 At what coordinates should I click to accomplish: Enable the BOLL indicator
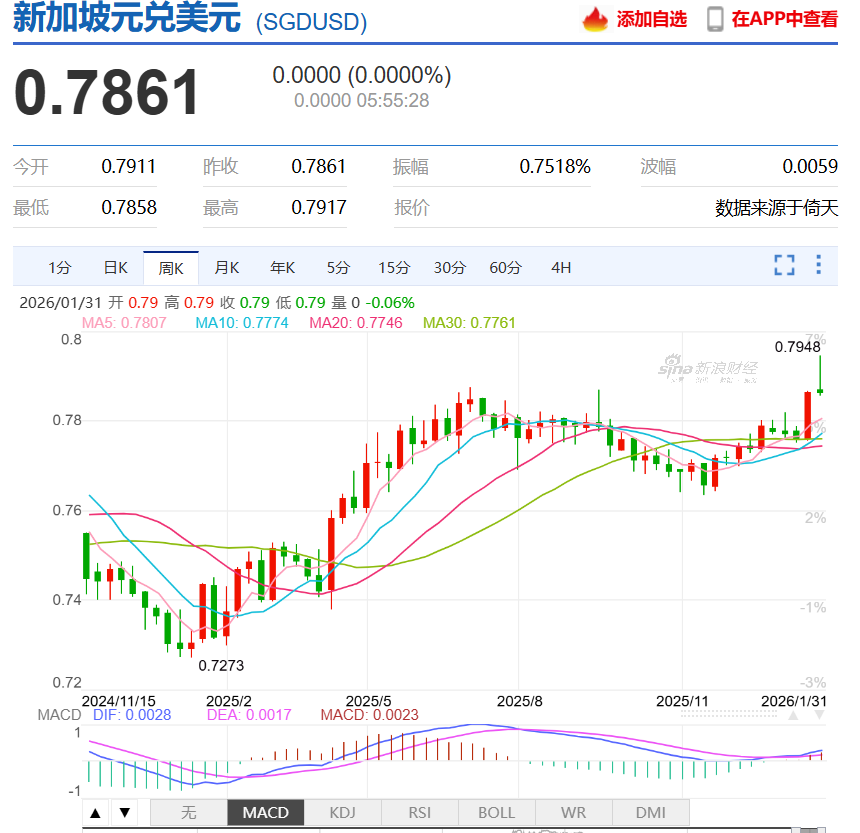[497, 812]
